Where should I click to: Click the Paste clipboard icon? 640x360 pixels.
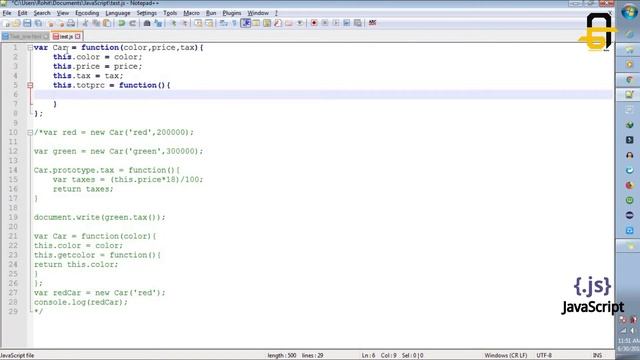pos(107,23)
